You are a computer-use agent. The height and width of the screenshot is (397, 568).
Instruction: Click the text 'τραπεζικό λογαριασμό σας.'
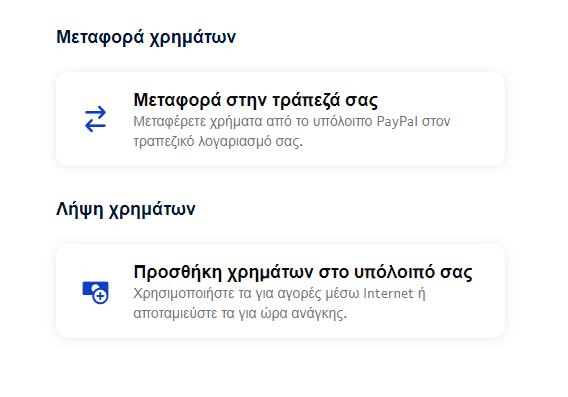[x=218, y=141]
